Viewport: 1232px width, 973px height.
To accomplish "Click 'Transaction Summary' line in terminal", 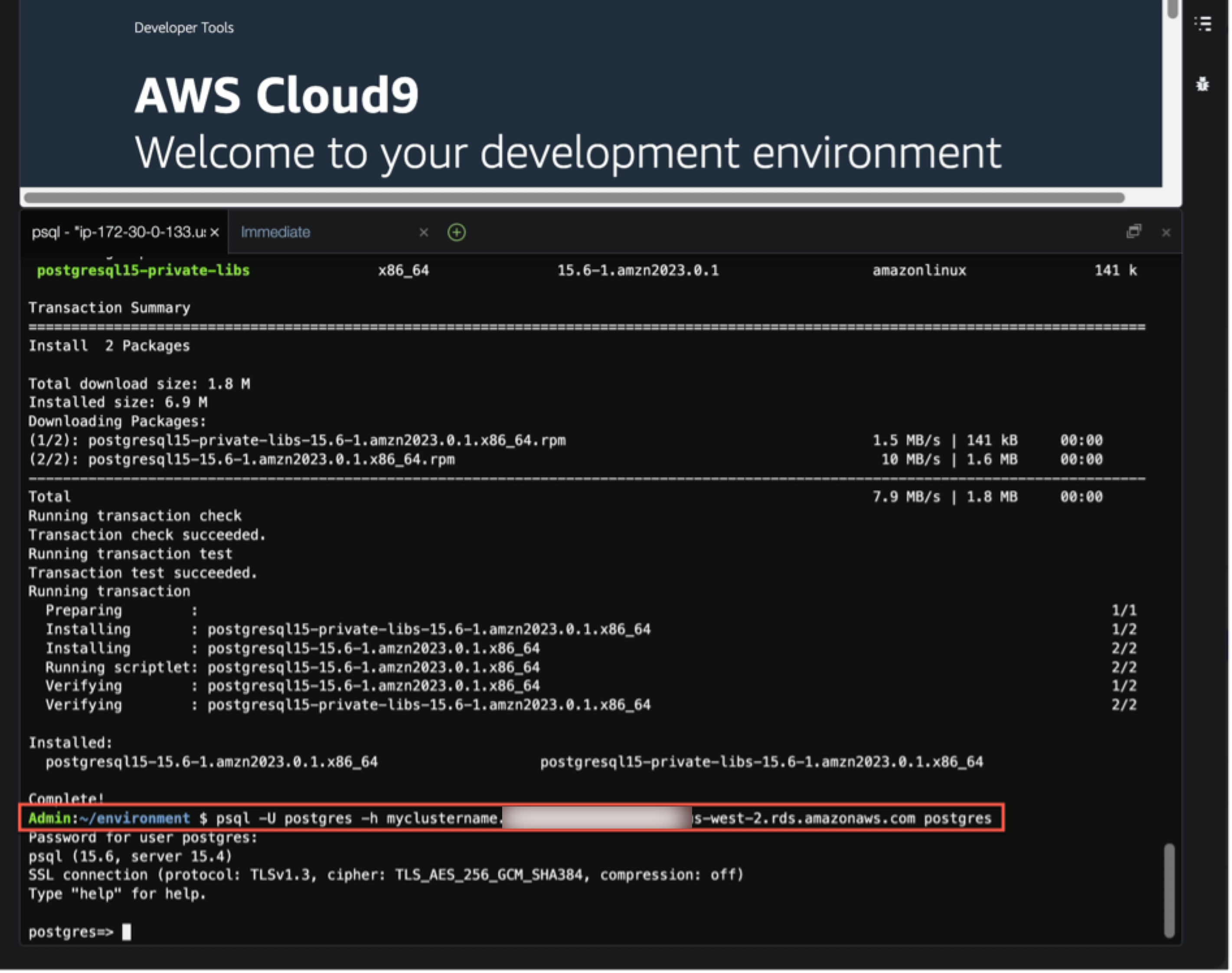I will [x=109, y=307].
